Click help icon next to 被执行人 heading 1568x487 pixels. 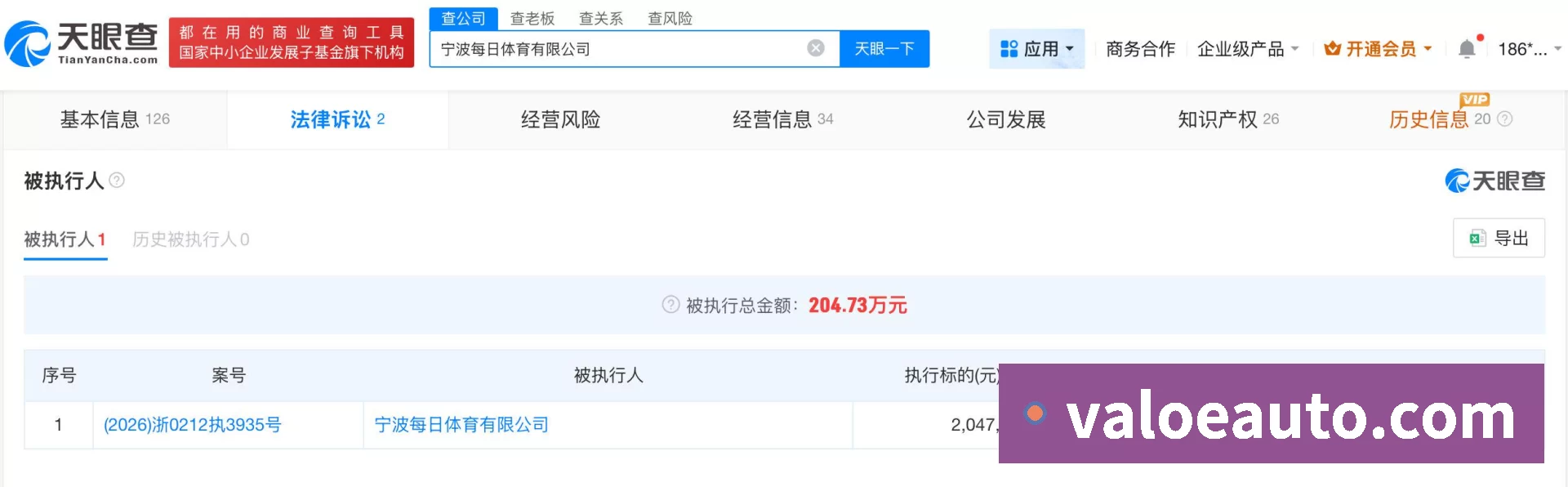point(117,180)
